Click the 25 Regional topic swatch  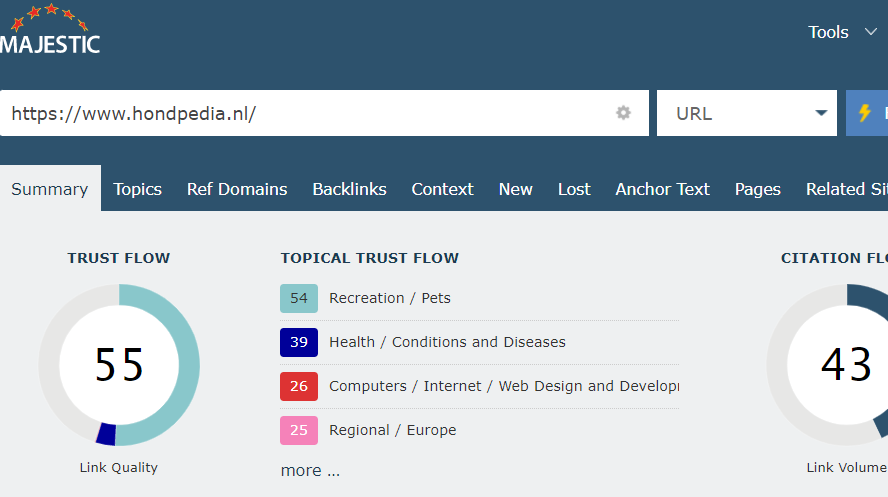299,430
